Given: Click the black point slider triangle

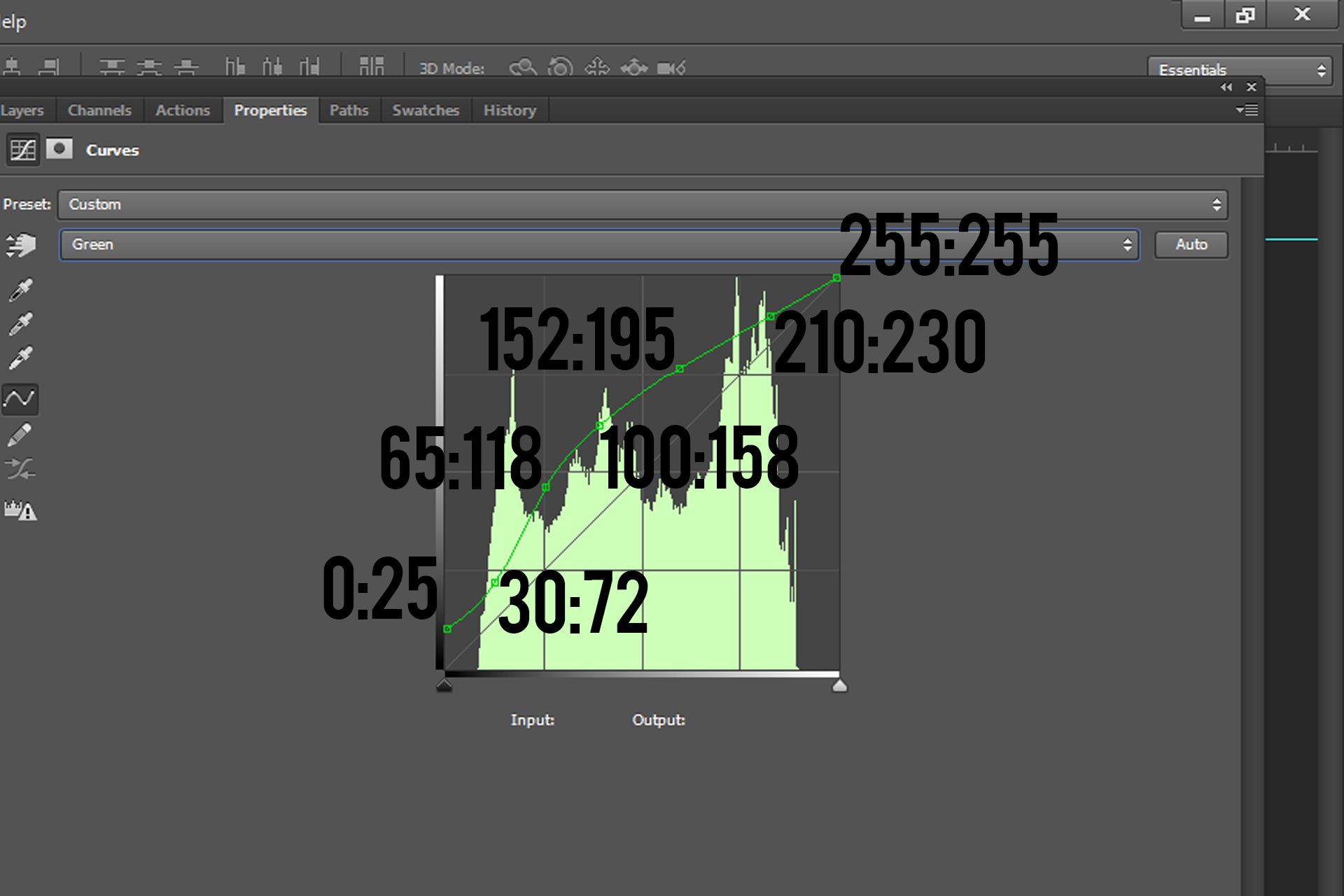Looking at the screenshot, I should pos(444,686).
